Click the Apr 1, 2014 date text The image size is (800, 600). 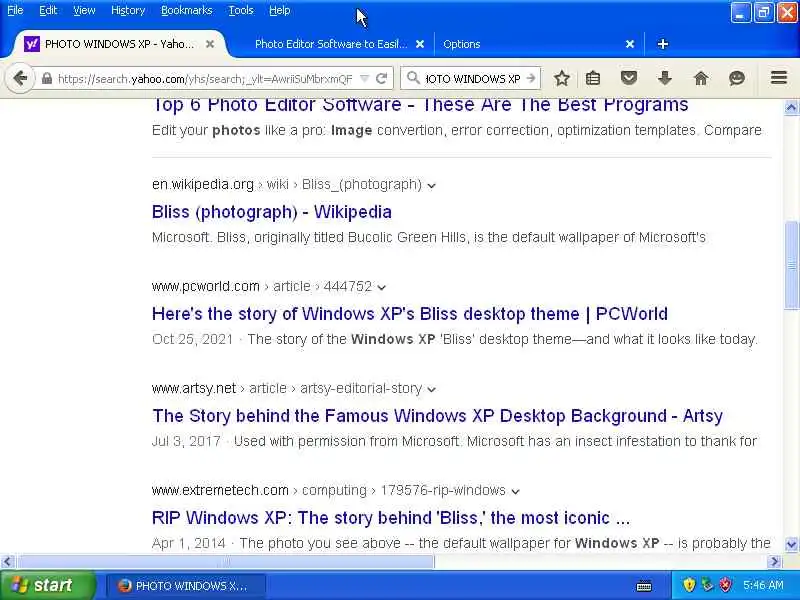[189, 543]
